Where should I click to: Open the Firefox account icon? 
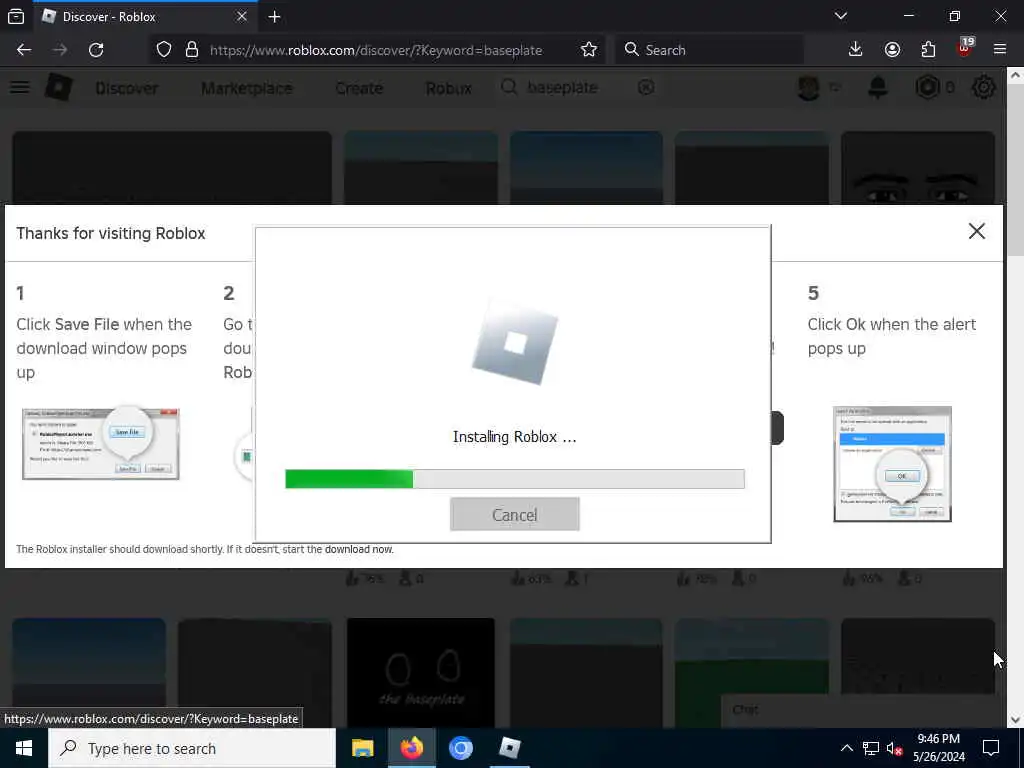click(892, 50)
